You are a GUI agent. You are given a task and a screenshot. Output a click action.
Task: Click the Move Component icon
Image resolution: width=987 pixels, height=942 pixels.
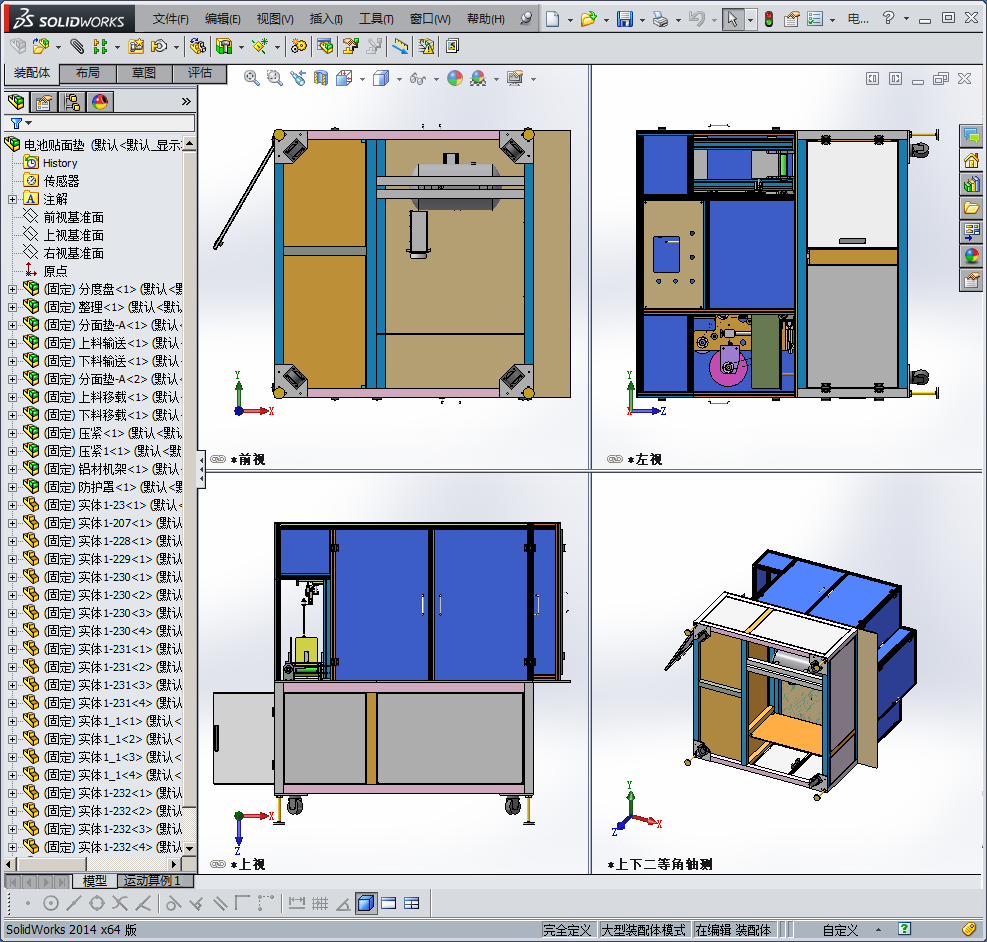(159, 46)
